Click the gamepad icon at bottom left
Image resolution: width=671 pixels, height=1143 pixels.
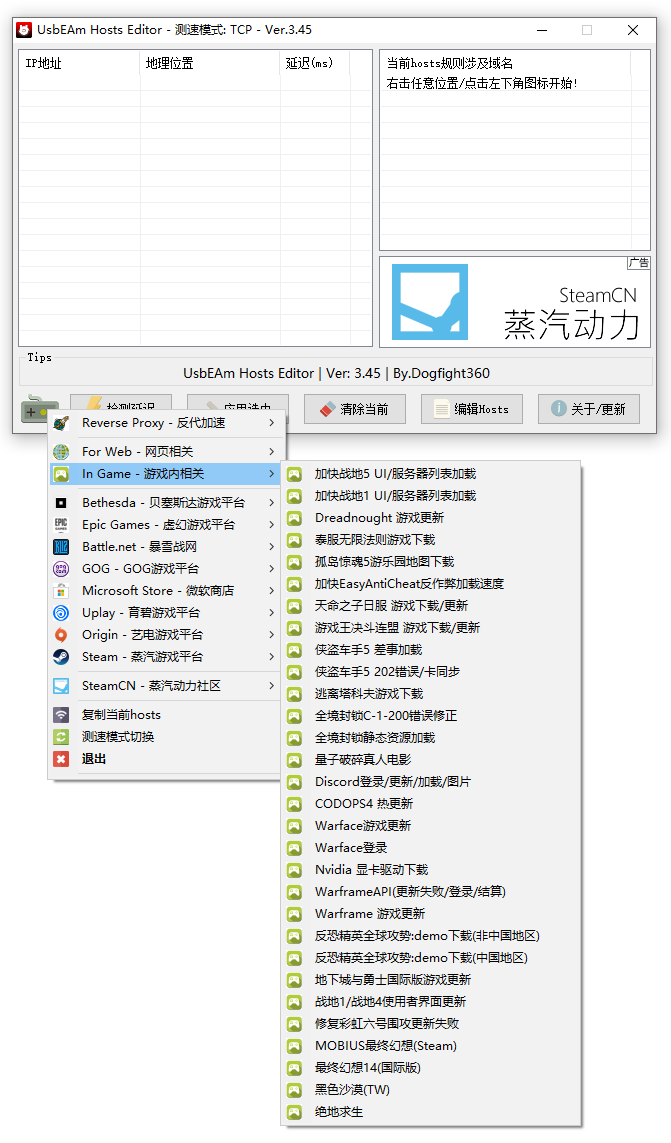point(38,410)
